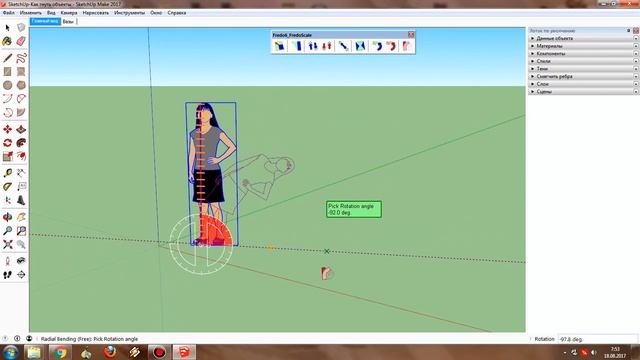This screenshot has height=360, width=640.
Task: Open the Инструменты menu
Action: 129,13
